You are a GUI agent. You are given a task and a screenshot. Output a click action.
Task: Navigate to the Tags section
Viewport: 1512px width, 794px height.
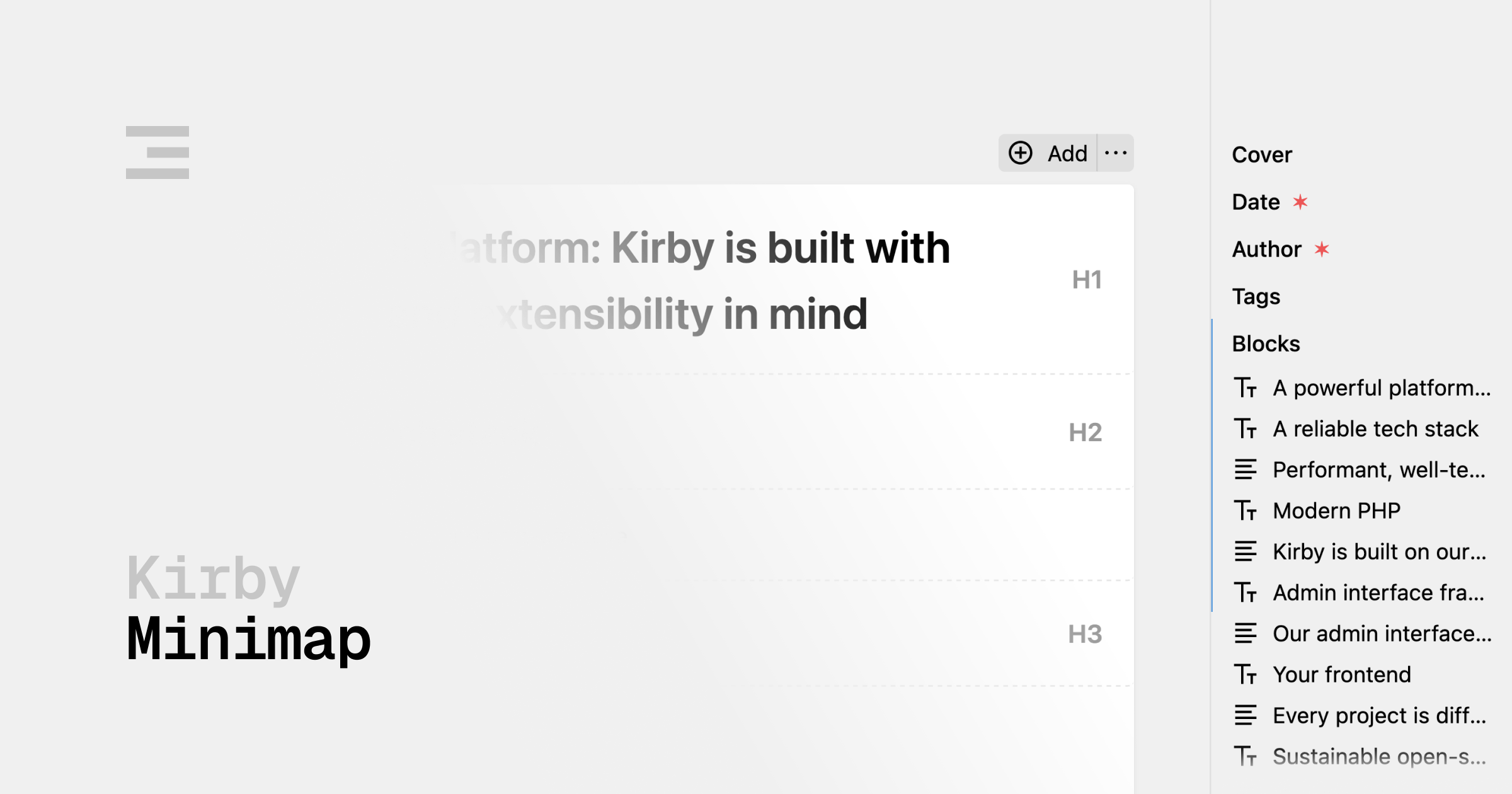tap(1256, 297)
